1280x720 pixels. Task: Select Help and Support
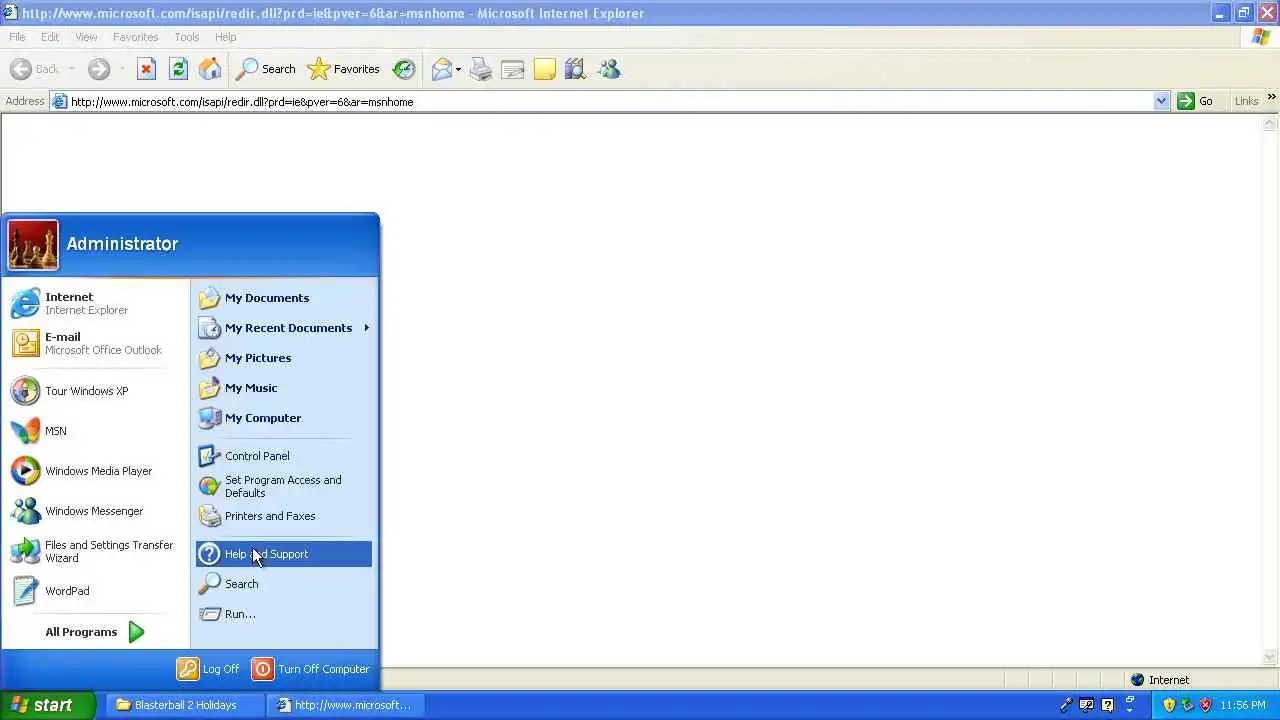(284, 554)
